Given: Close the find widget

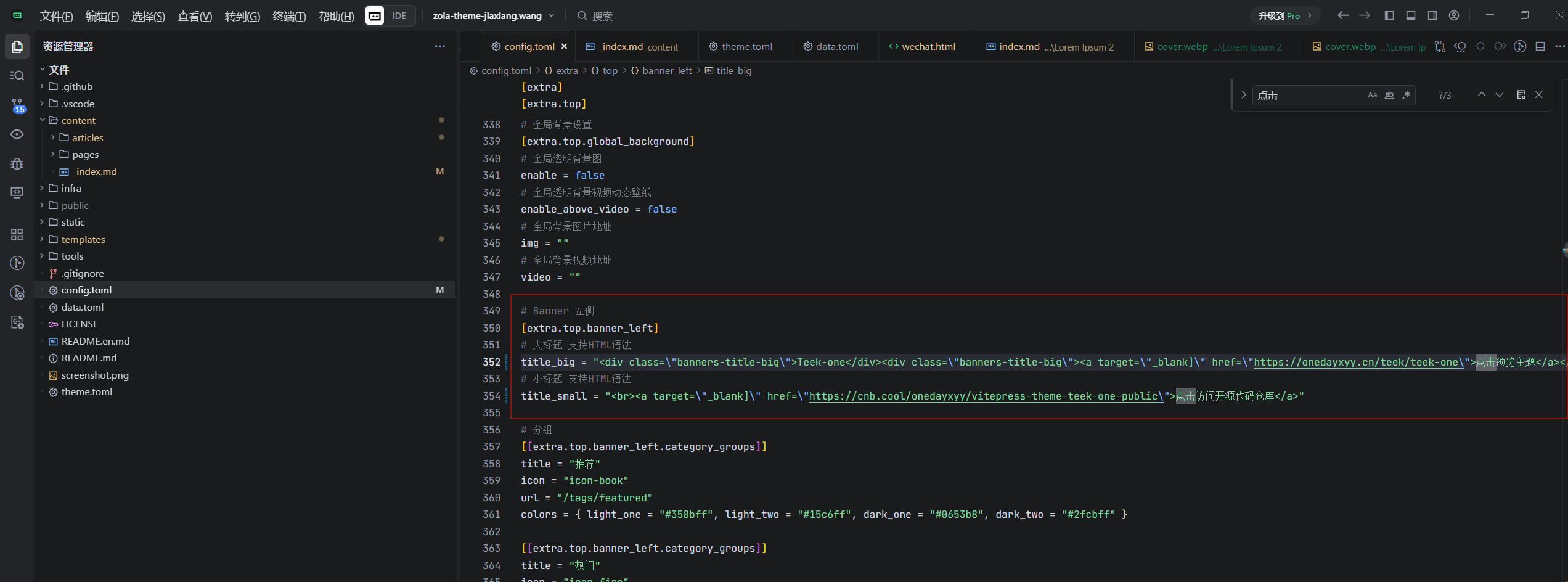Looking at the screenshot, I should pos(1539,95).
